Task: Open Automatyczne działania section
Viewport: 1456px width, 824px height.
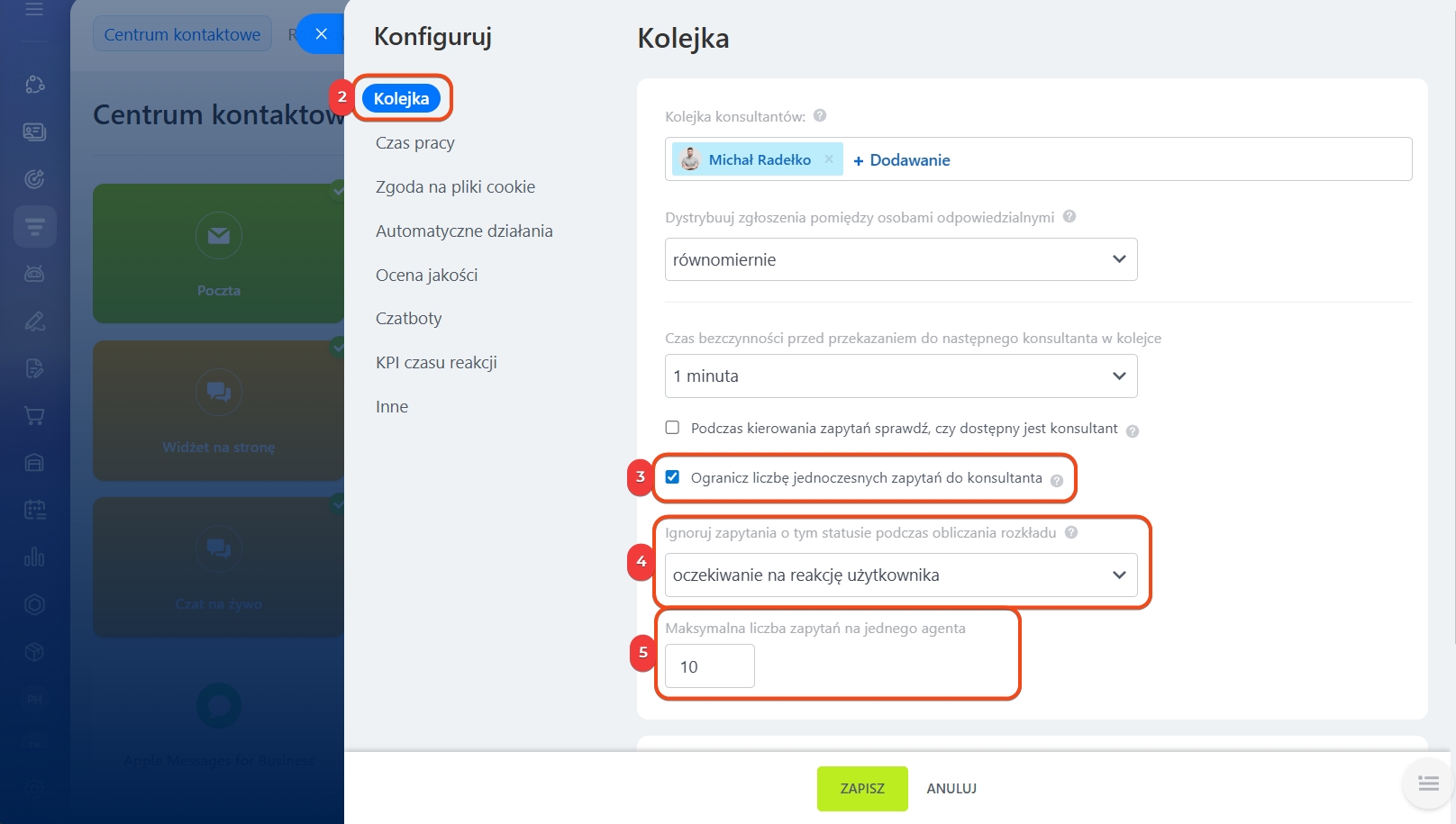Action: pos(465,231)
